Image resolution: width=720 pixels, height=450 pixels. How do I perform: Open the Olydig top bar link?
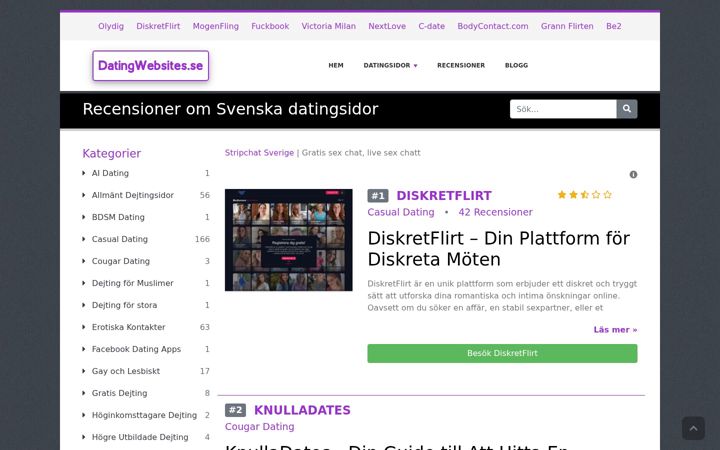coord(111,26)
